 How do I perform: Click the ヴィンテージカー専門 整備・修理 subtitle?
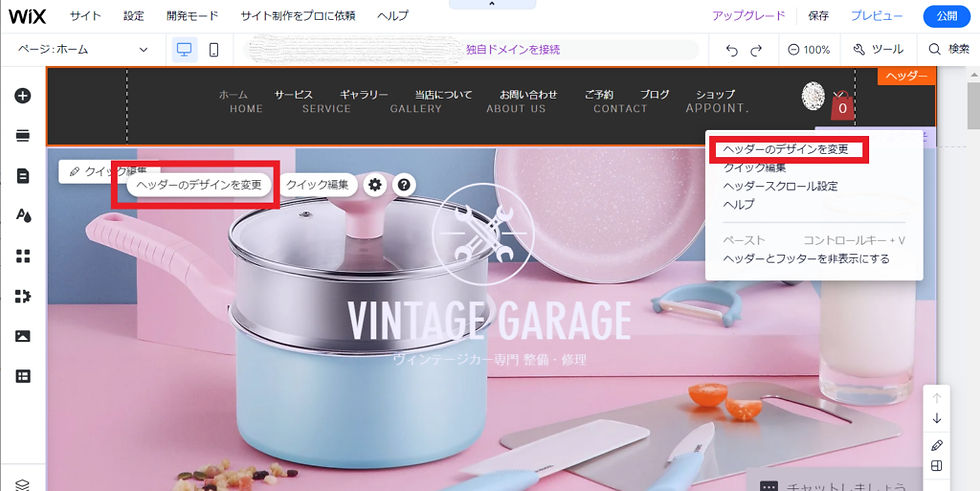point(489,360)
